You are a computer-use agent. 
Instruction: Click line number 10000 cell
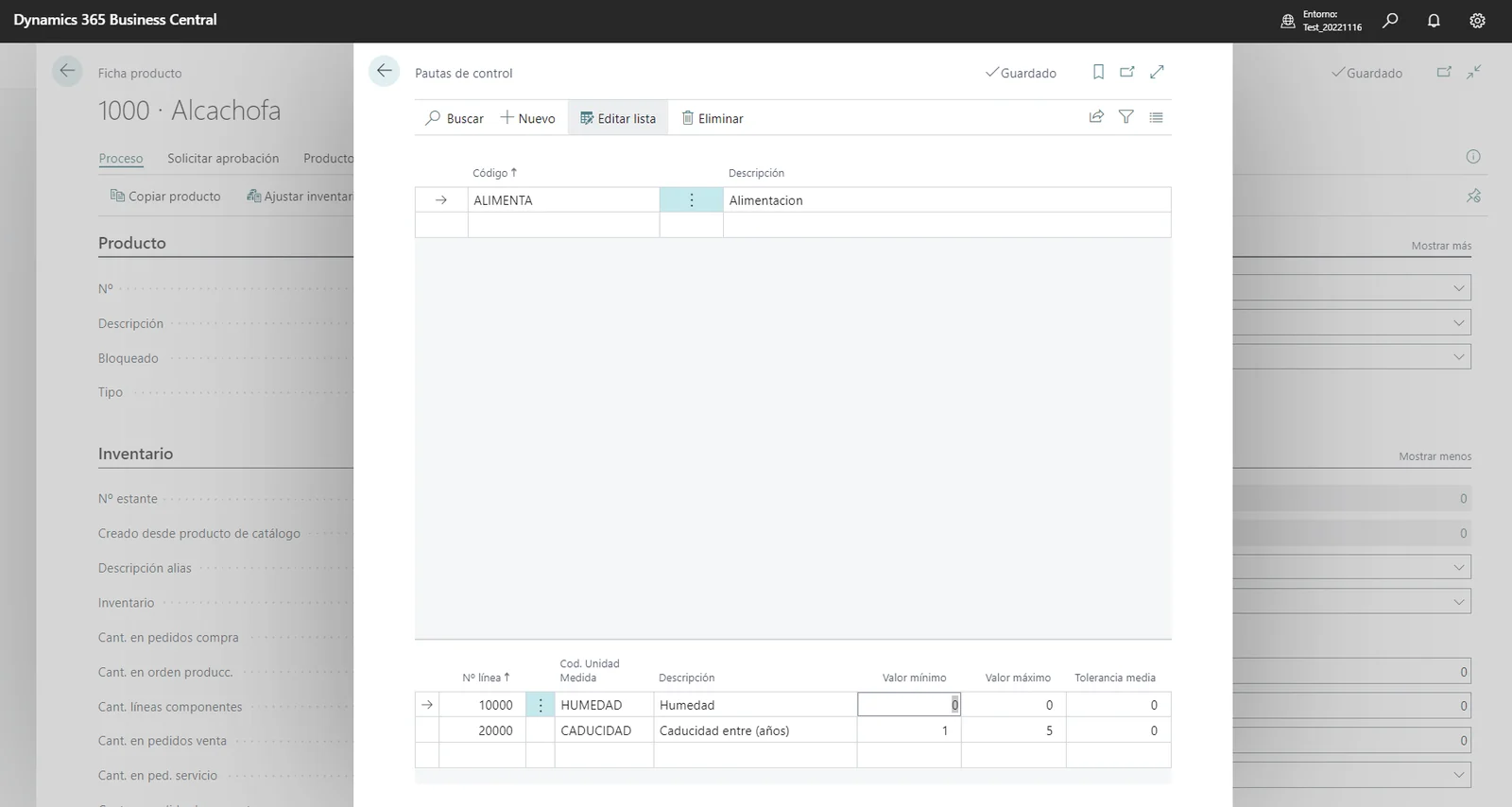(x=483, y=705)
